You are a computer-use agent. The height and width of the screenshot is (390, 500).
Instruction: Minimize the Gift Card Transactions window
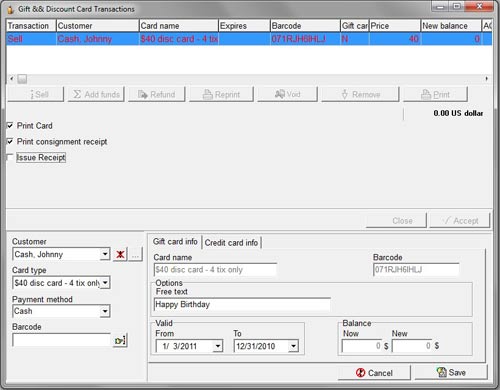tap(440, 6)
